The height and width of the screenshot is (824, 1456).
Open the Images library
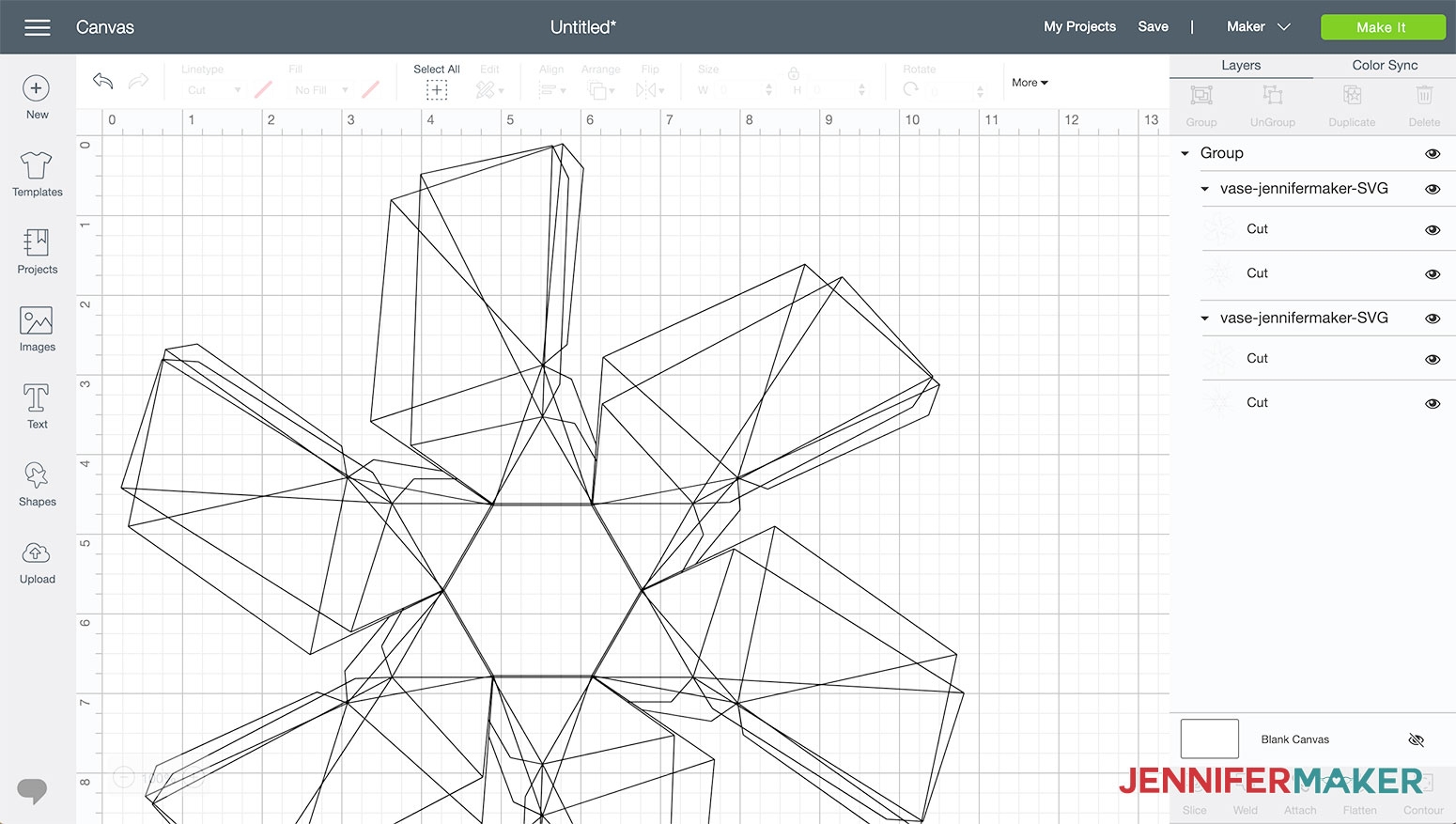[37, 322]
